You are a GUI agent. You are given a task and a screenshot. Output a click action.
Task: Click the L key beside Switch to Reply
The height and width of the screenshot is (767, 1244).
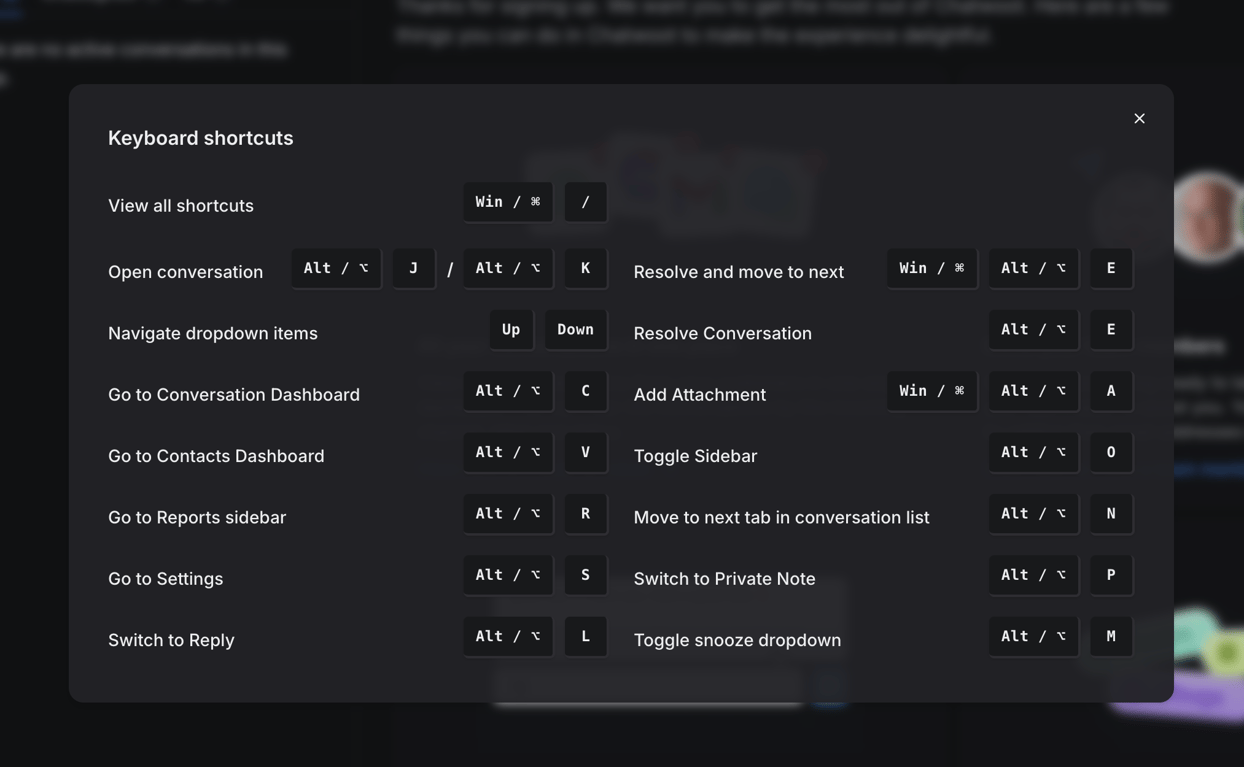tap(586, 636)
